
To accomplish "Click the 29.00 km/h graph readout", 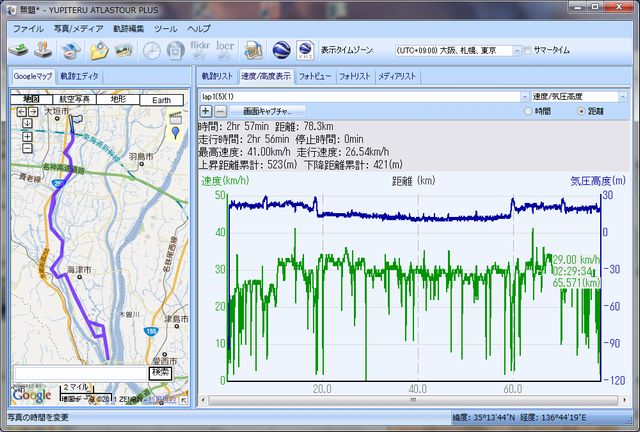I will (576, 260).
